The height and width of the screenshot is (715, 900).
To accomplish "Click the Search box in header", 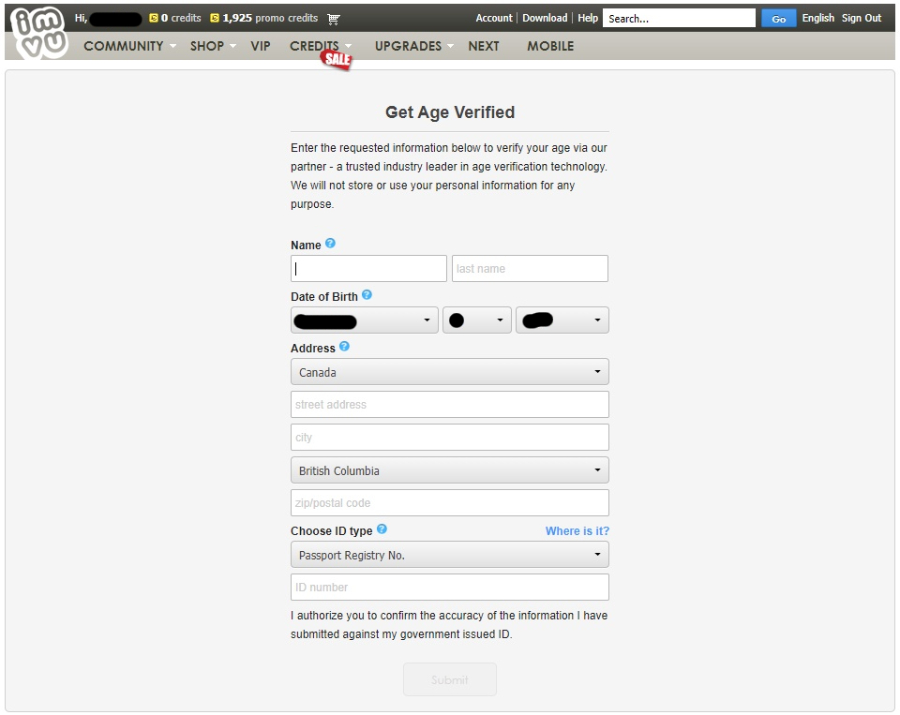I will point(679,18).
